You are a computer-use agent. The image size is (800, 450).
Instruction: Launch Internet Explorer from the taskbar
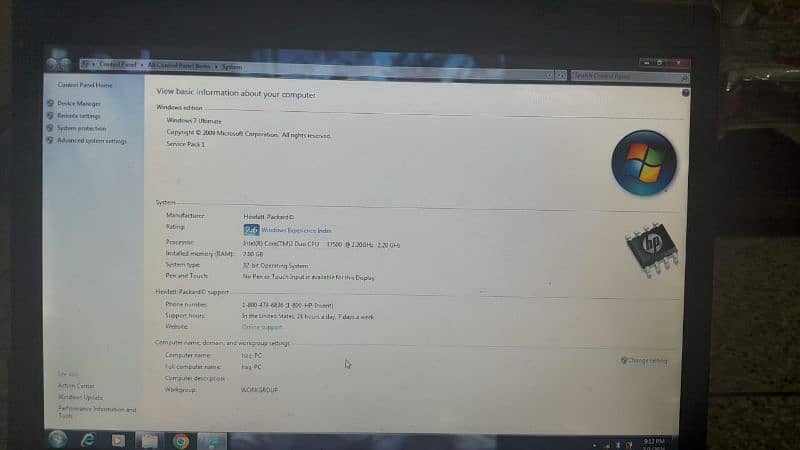click(87, 439)
